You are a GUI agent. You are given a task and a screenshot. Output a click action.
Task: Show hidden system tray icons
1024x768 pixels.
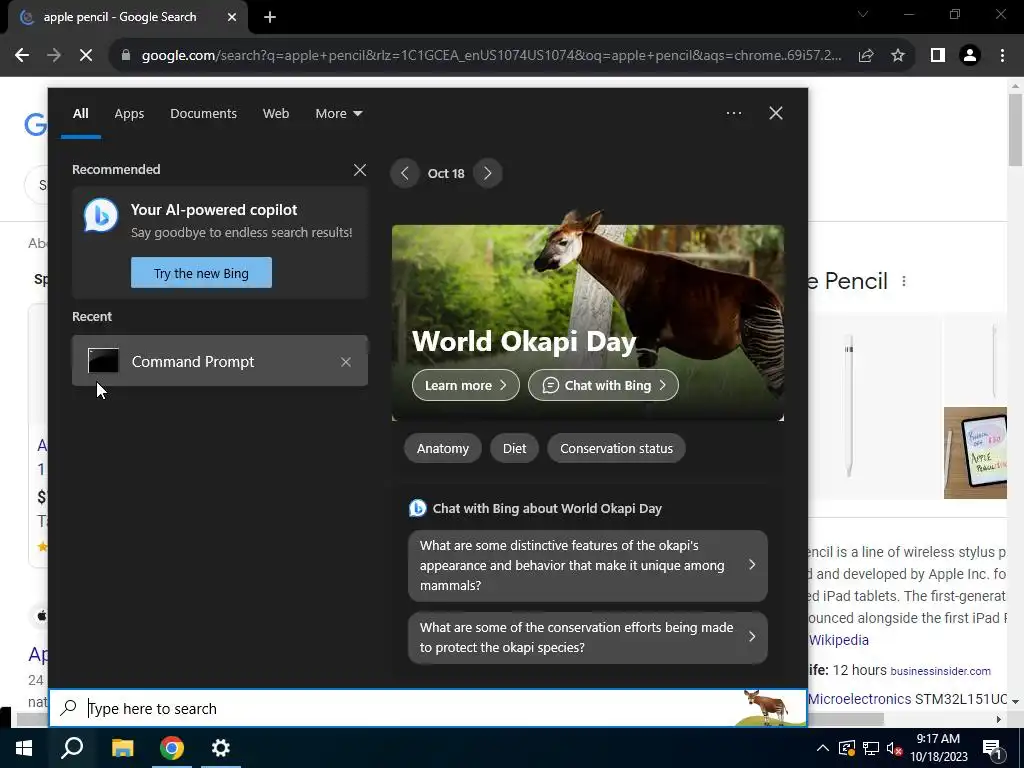(823, 748)
